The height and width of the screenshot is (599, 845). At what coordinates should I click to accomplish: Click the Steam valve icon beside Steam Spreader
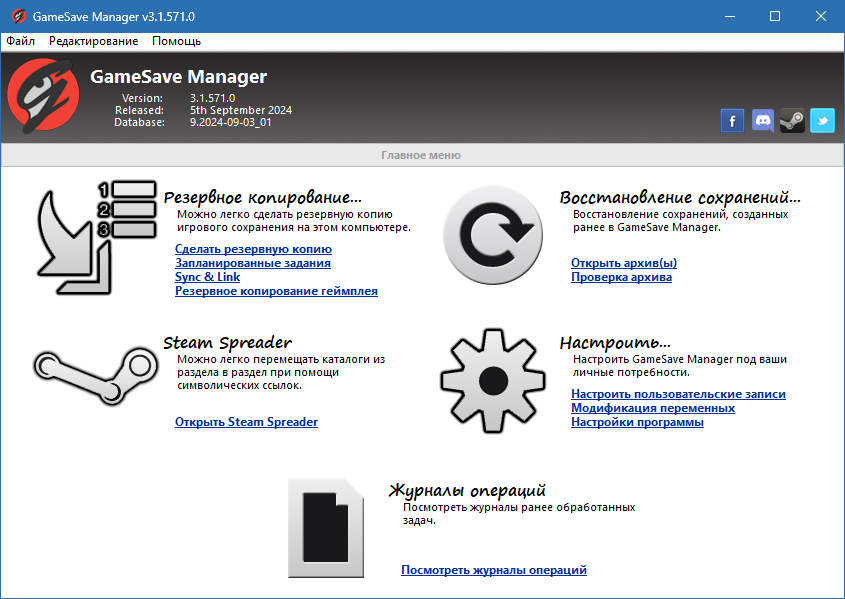pos(95,378)
